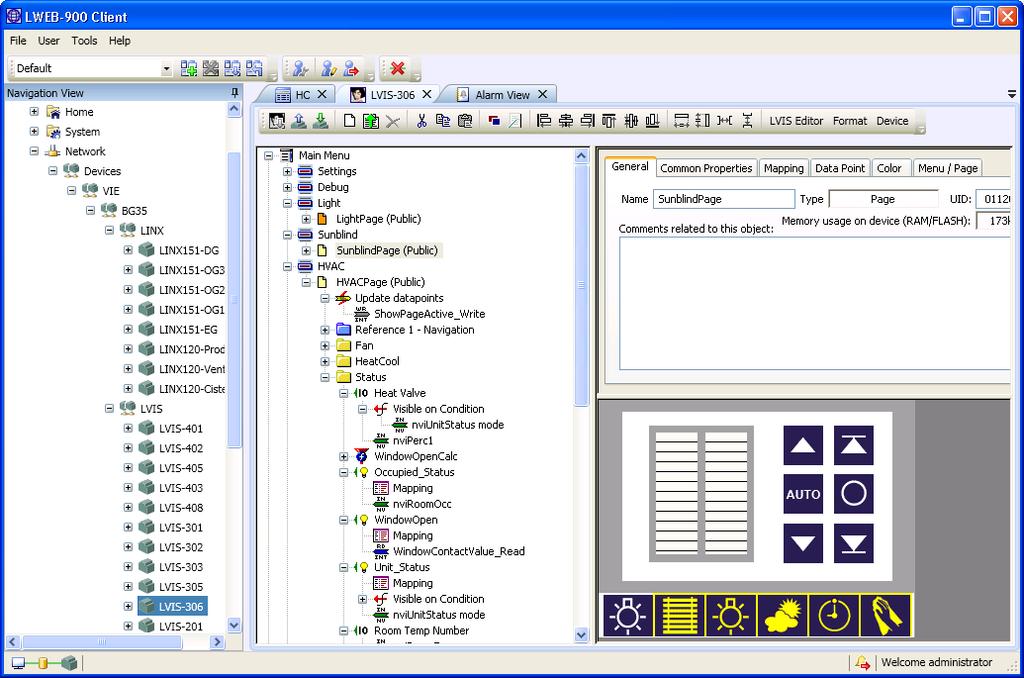Expand the SunblindPage (Public) node
This screenshot has height=678, width=1024.
tap(306, 250)
